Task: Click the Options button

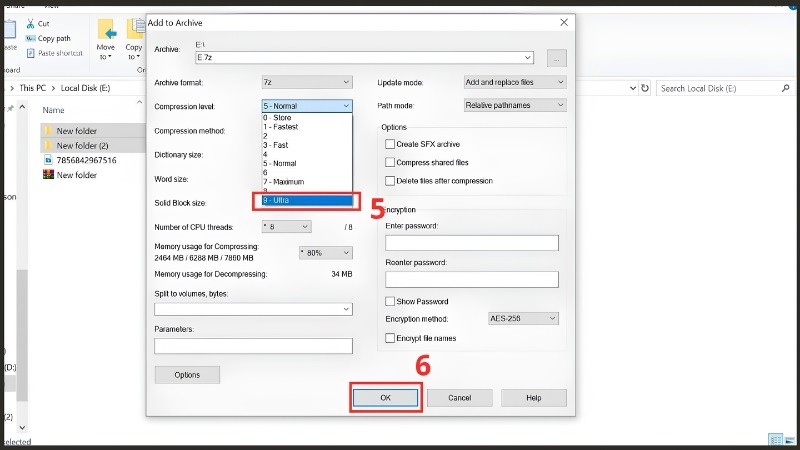Action: pos(187,375)
